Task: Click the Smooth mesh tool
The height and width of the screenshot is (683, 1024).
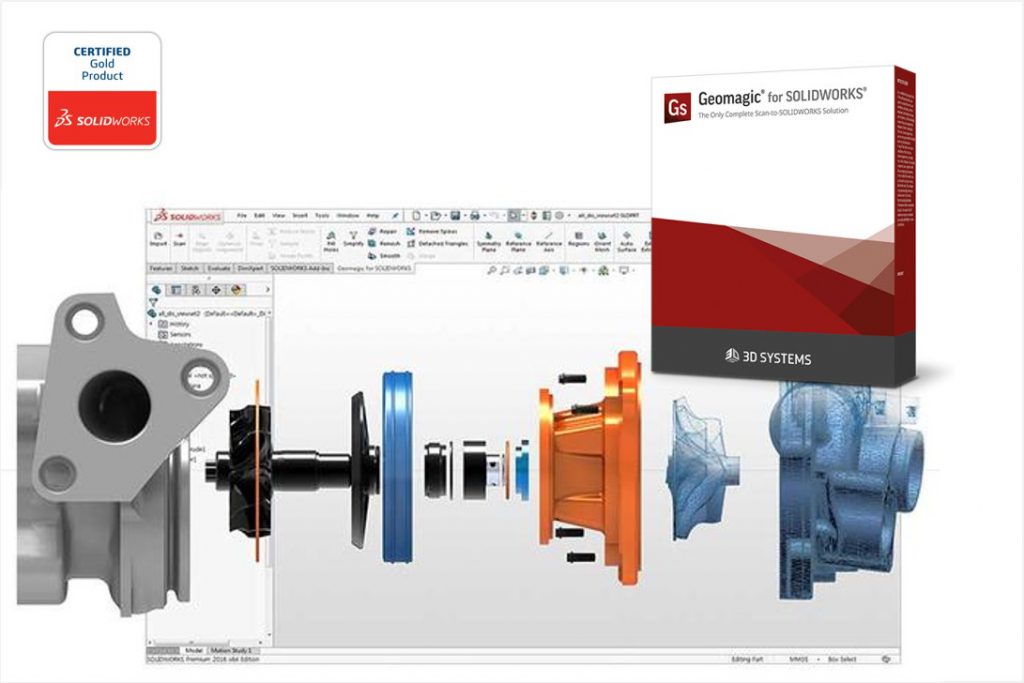Action: pos(384,256)
